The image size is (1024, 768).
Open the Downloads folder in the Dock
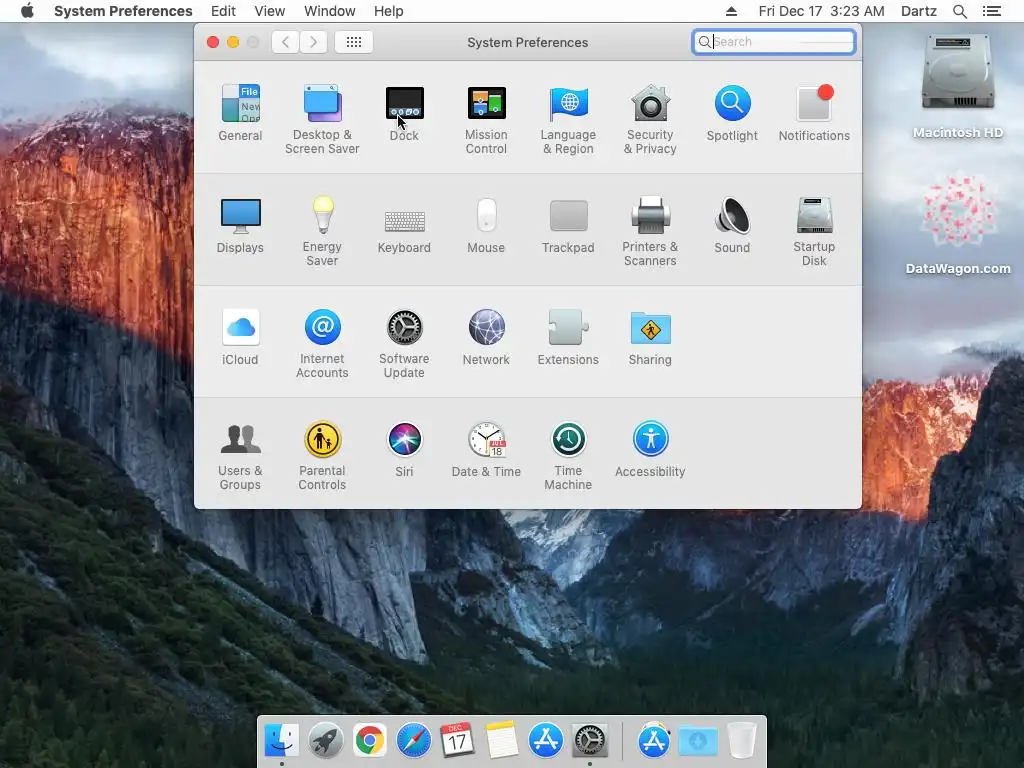(x=698, y=741)
